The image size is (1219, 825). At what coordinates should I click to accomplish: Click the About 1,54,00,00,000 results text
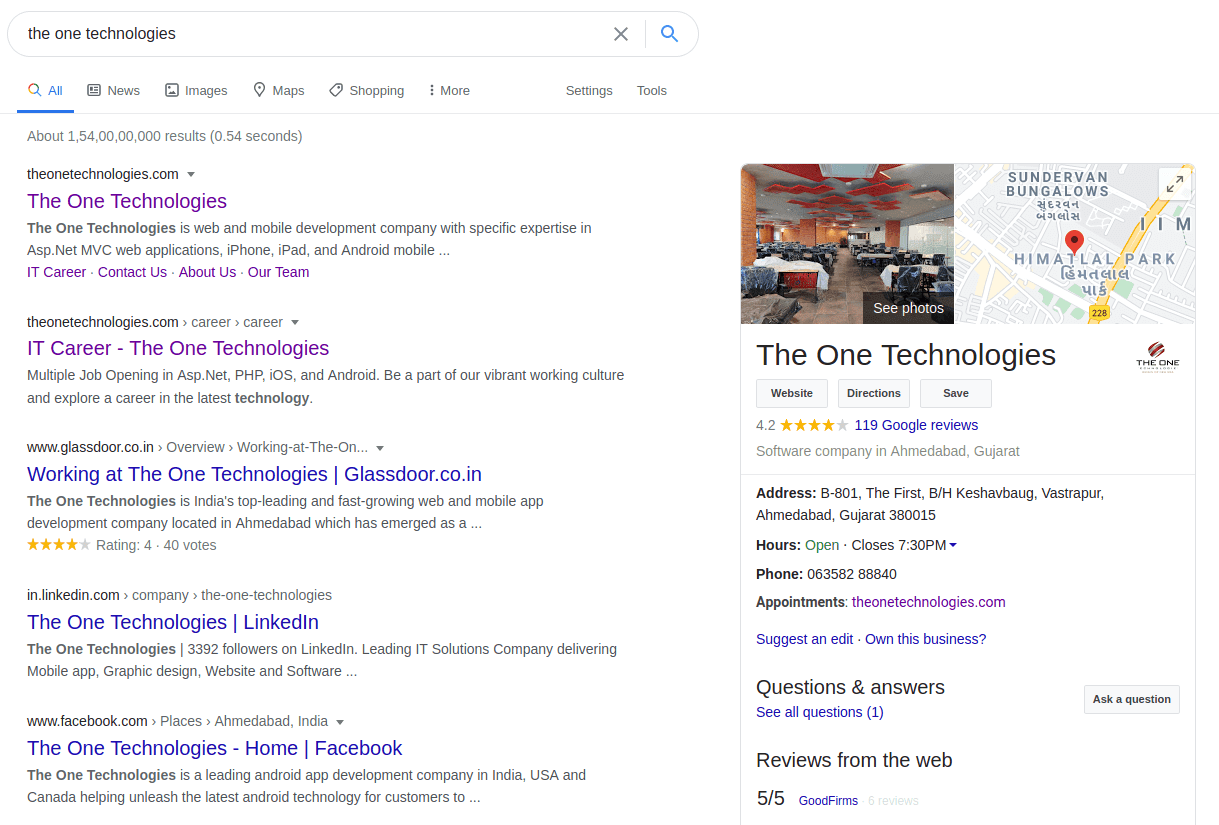pos(164,136)
